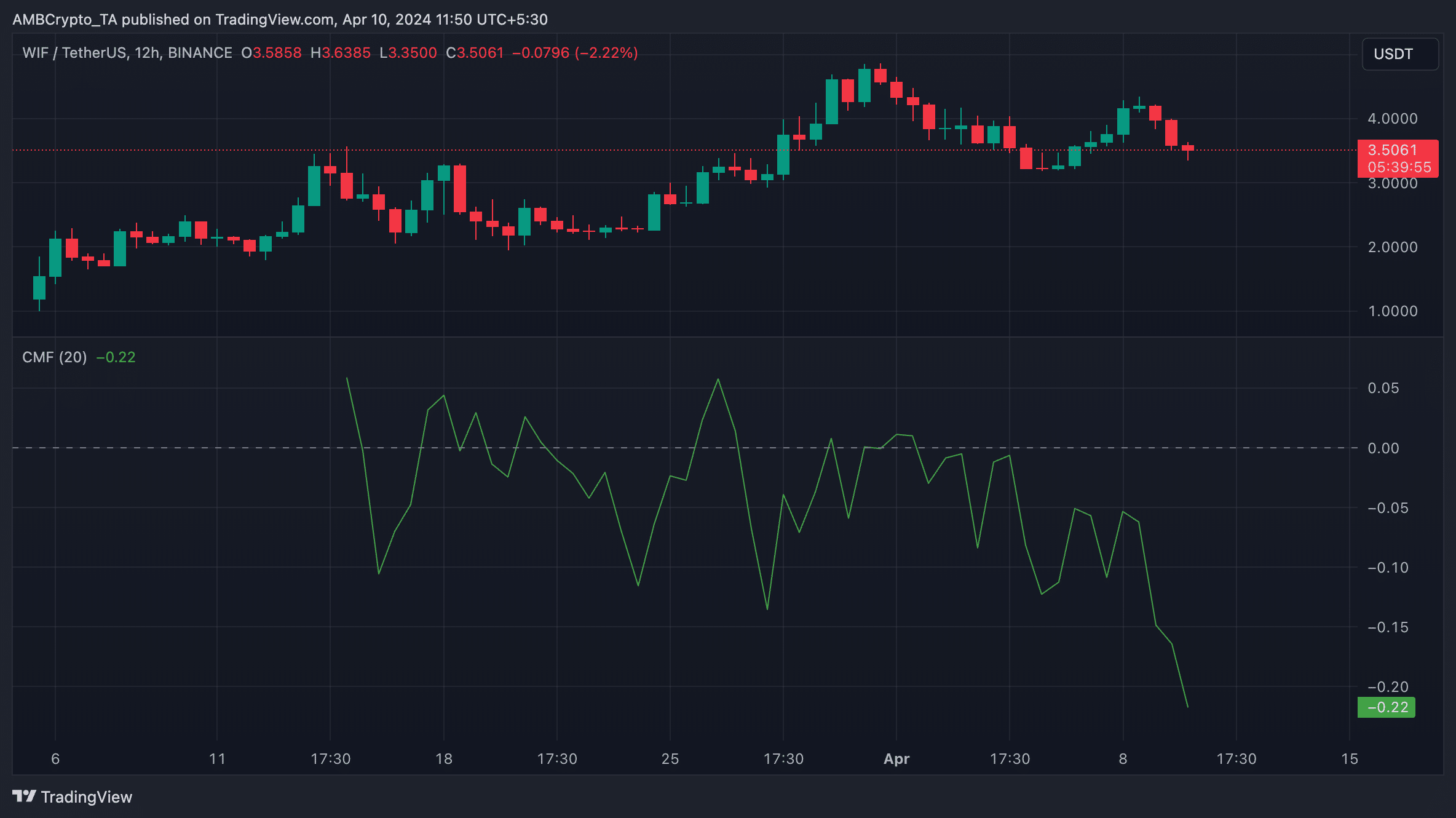Click the USDT currency button

click(1400, 54)
